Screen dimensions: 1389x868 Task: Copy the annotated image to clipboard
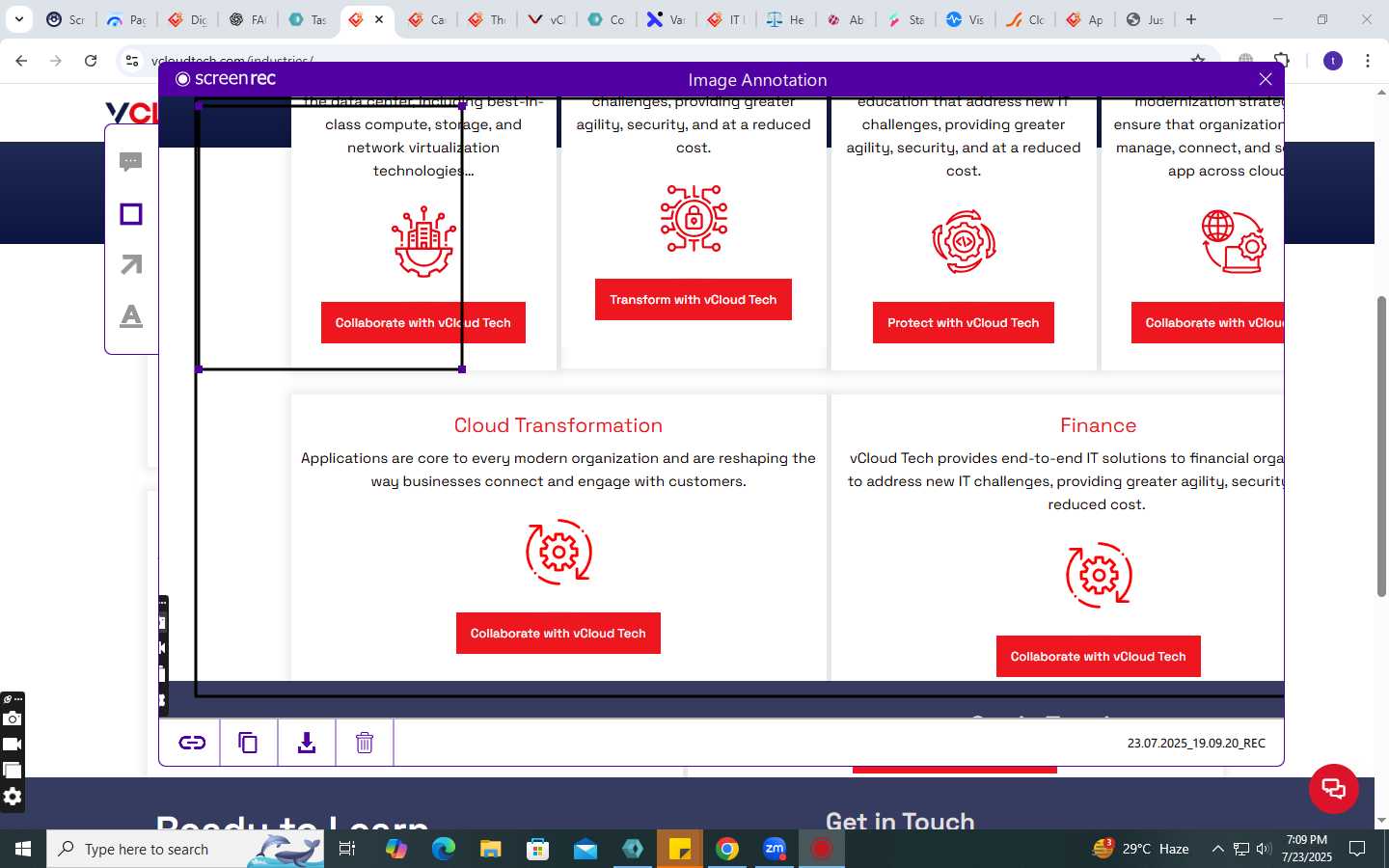pyautogui.click(x=249, y=743)
